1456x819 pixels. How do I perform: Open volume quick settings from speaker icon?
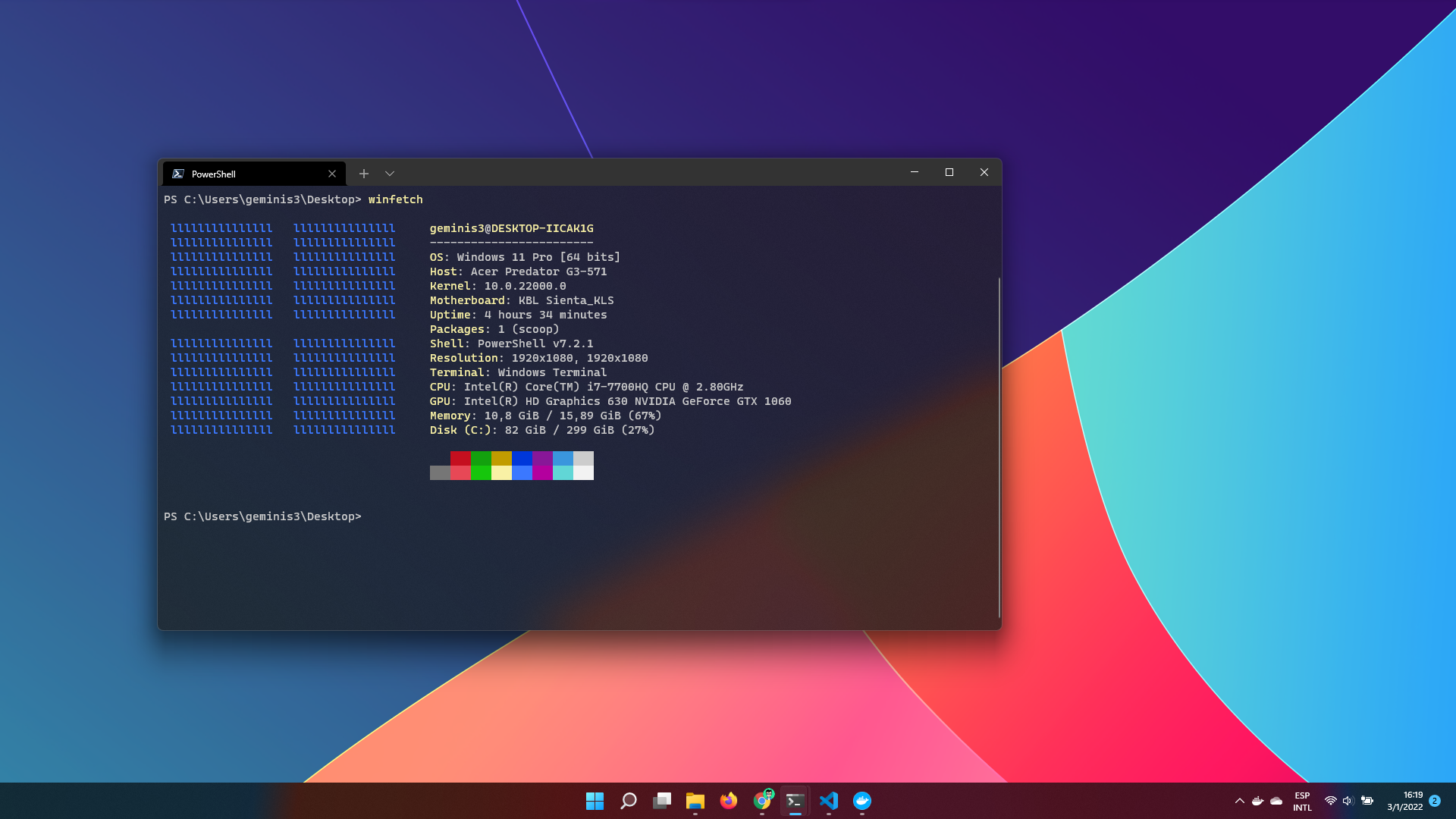pos(1348,801)
